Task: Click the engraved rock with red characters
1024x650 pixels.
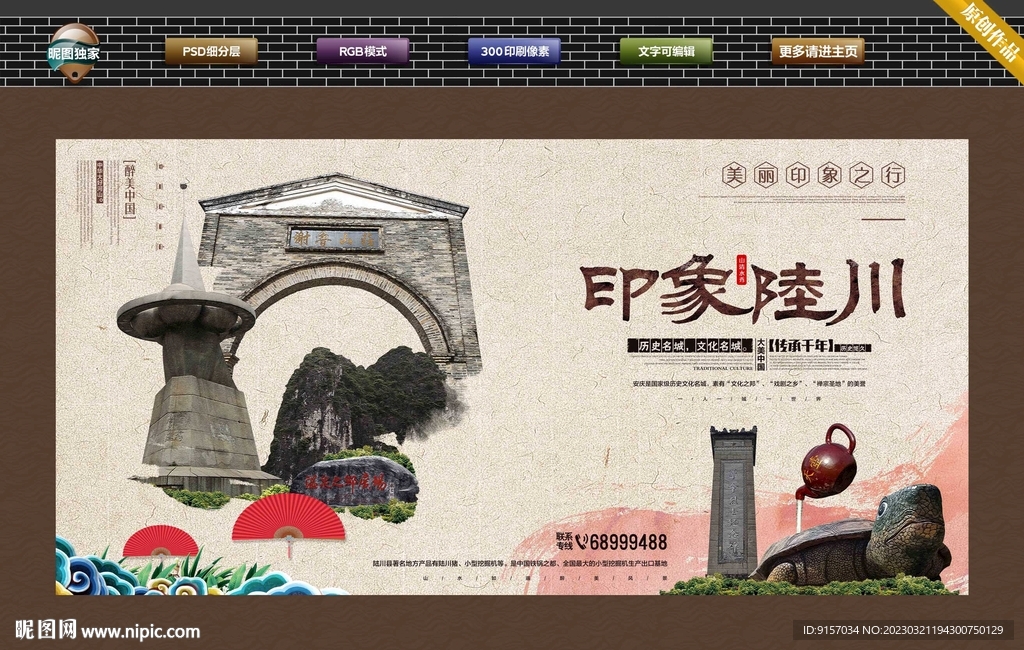Action: (x=354, y=481)
